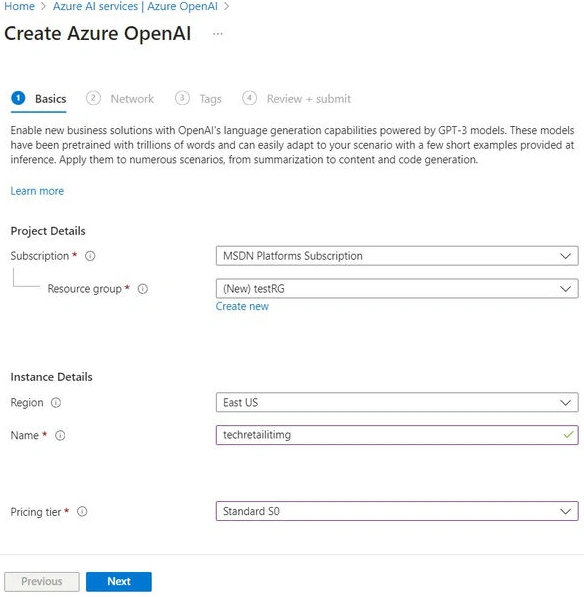Expand the Subscription dropdown
The width and height of the screenshot is (584, 597).
(x=397, y=256)
